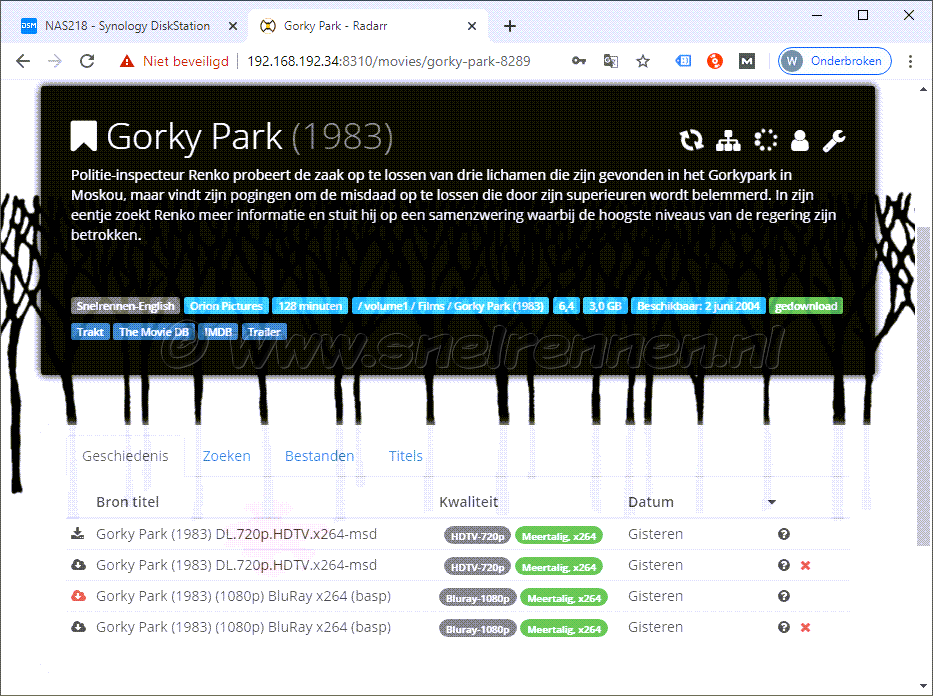Open manual search person icon
Screen dimensions: 933x696
pos(800,140)
